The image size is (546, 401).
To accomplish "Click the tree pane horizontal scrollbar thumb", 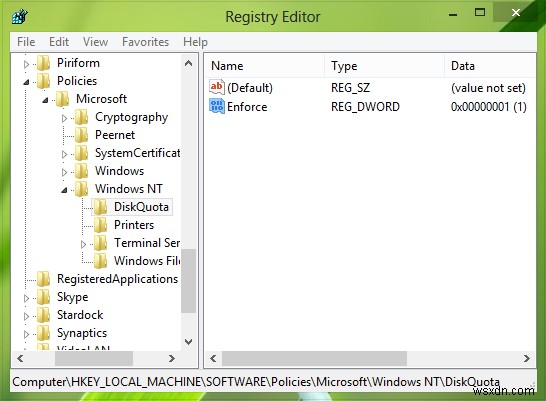I will pyautogui.click(x=94, y=358).
